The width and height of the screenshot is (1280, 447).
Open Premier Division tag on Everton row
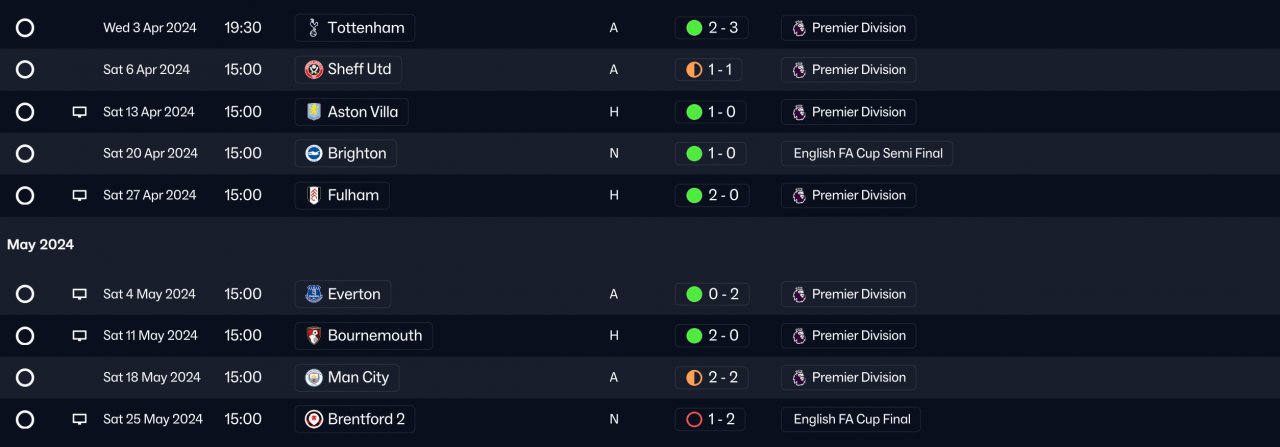pyautogui.click(x=848, y=294)
